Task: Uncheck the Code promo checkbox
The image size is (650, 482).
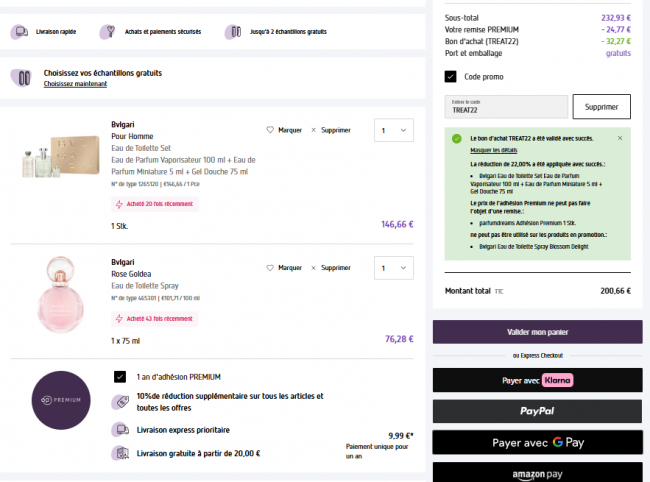Action: pyautogui.click(x=451, y=76)
